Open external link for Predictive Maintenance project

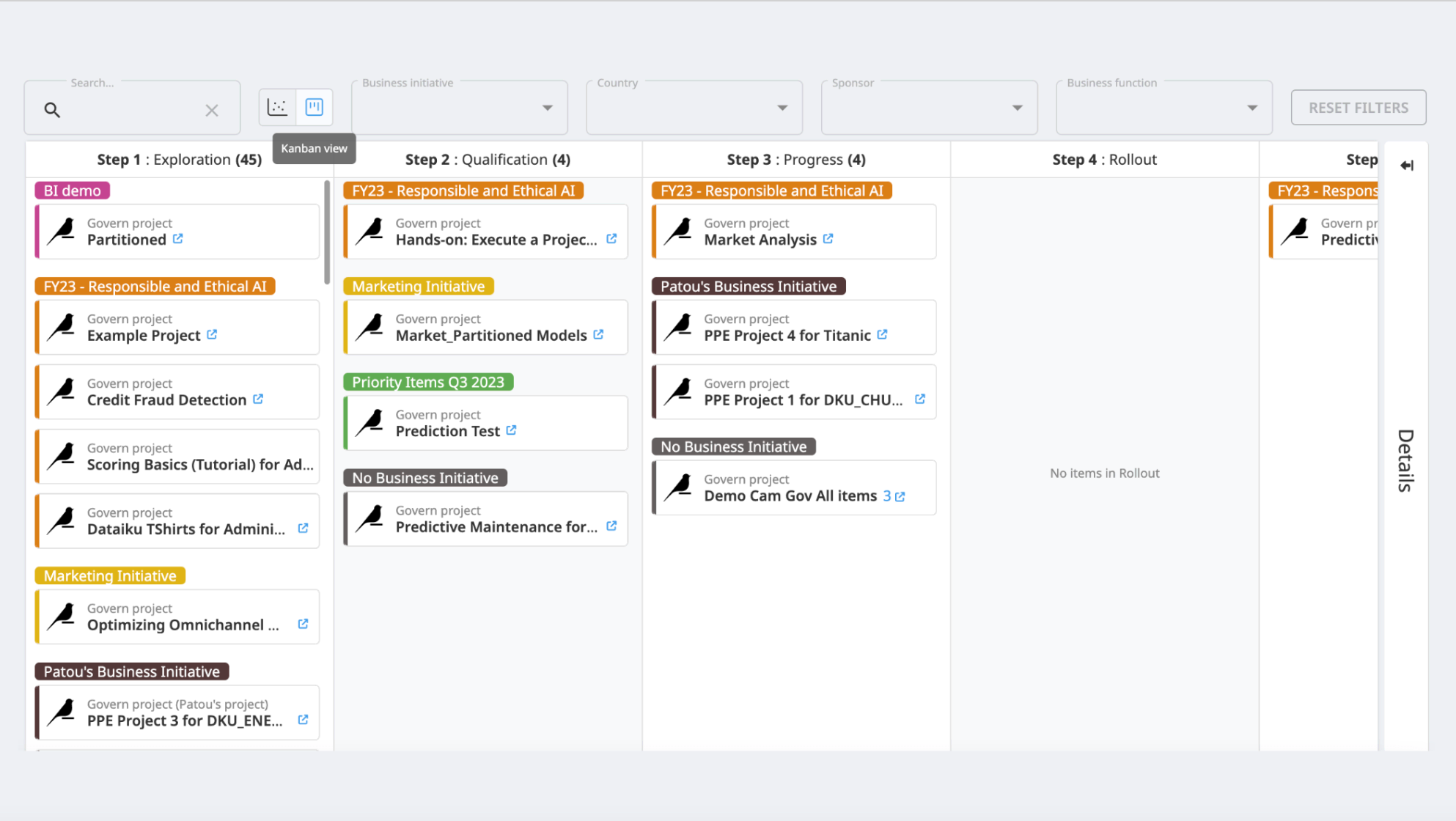(x=611, y=526)
